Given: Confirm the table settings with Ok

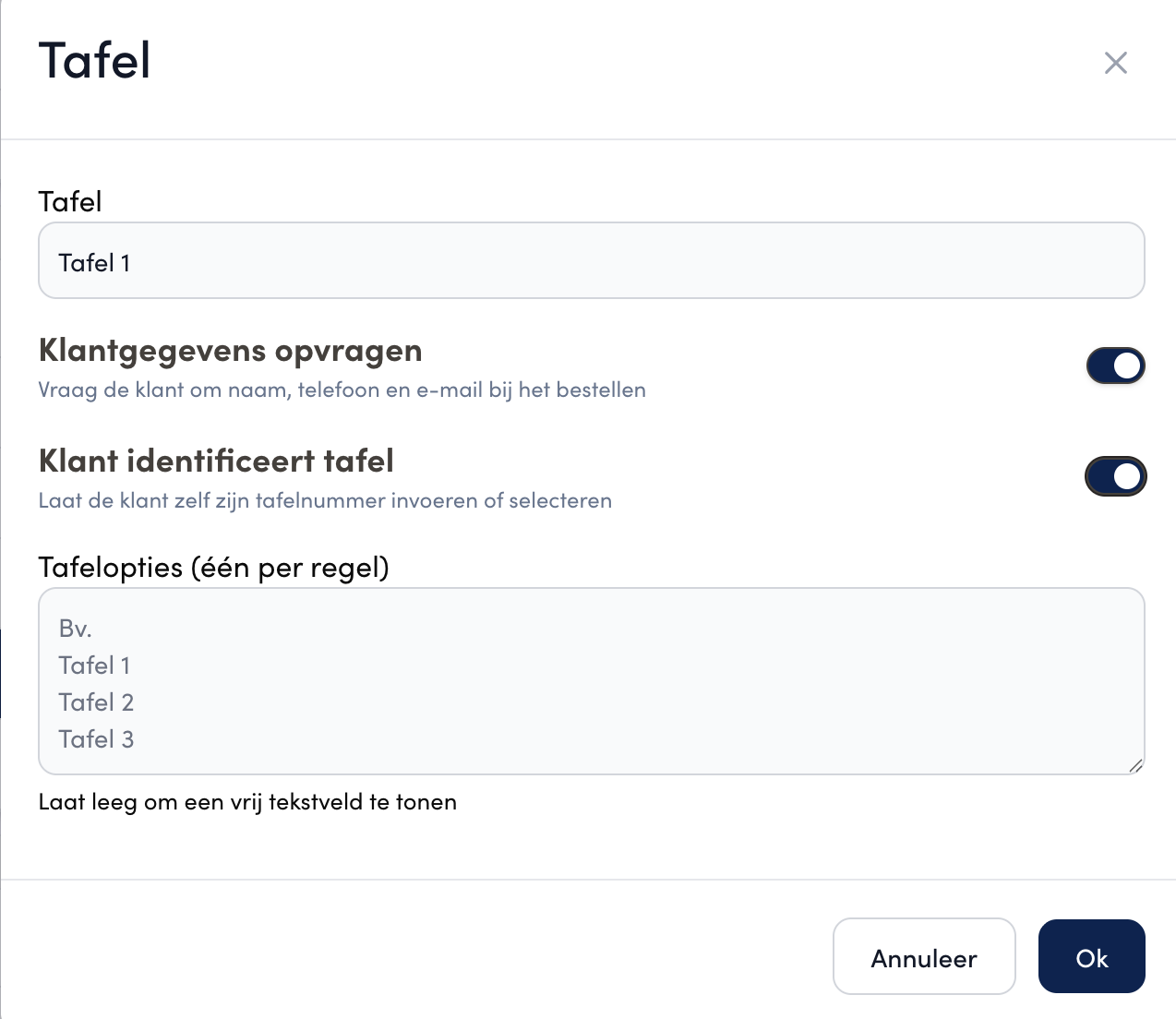Looking at the screenshot, I should [x=1092, y=956].
